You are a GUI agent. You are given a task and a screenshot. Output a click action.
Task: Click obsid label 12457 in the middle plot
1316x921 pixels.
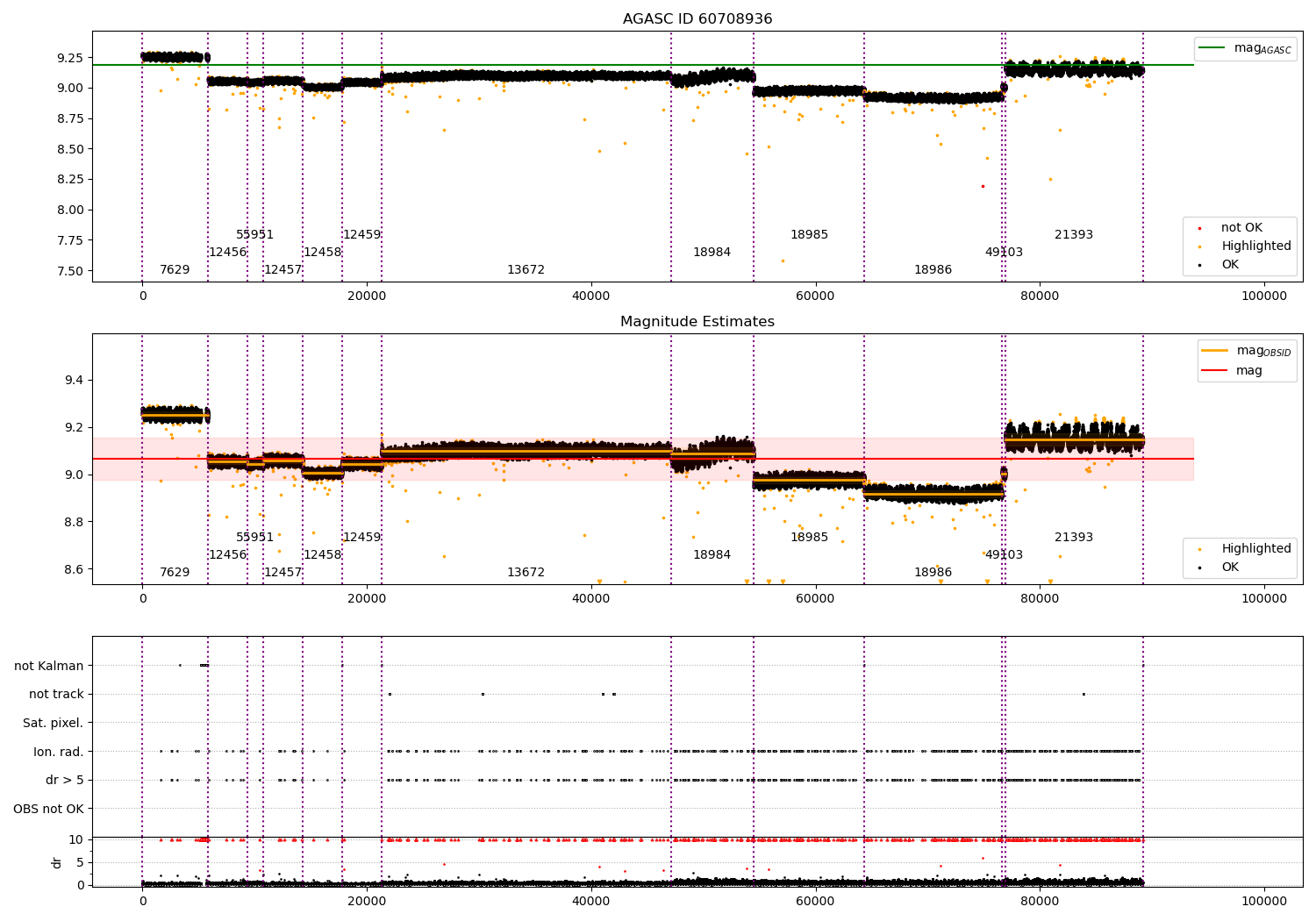click(283, 573)
